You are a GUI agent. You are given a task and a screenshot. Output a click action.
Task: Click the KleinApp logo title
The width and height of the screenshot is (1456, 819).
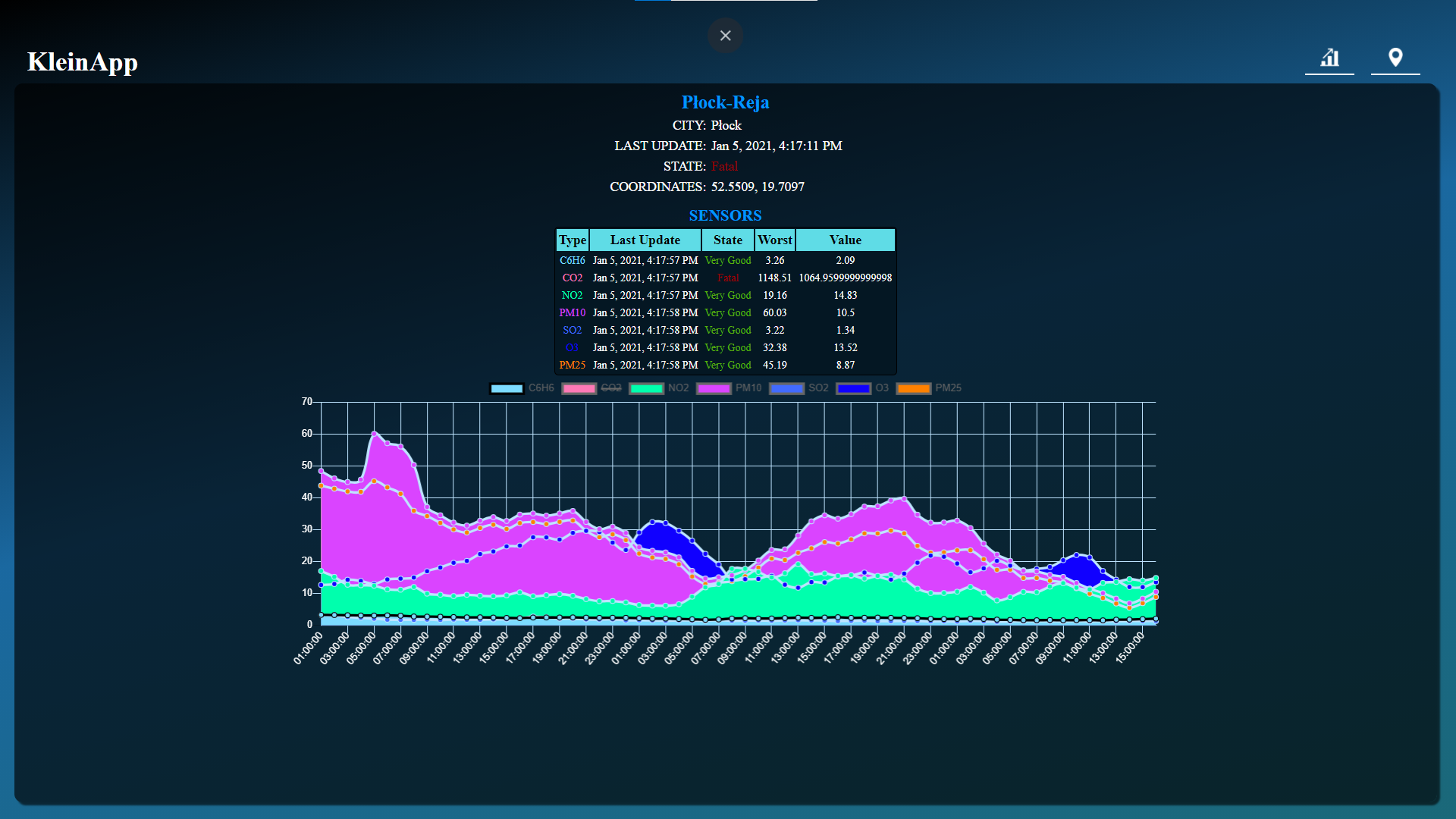(83, 62)
